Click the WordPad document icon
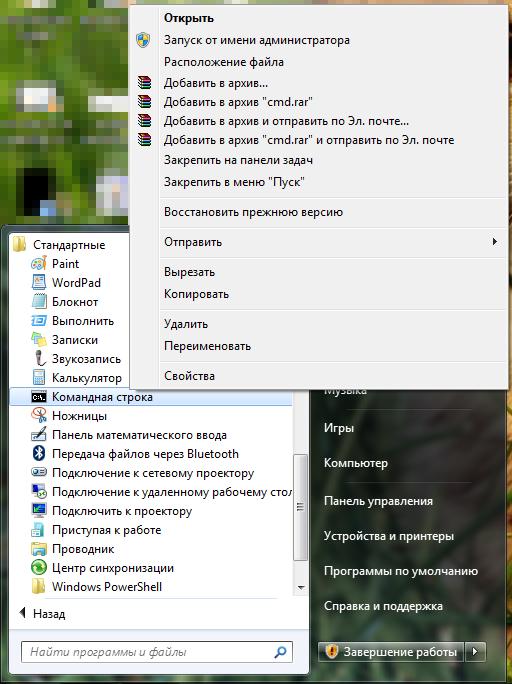512x684 pixels. pos(39,283)
